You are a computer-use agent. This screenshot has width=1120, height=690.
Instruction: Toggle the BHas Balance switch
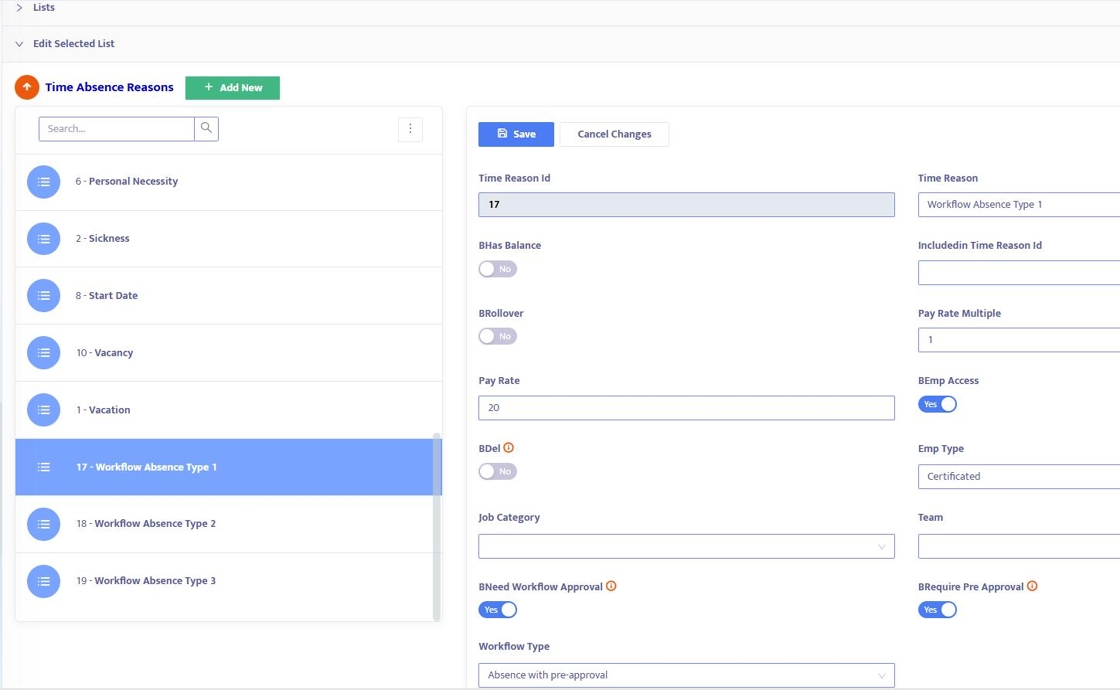click(497, 269)
